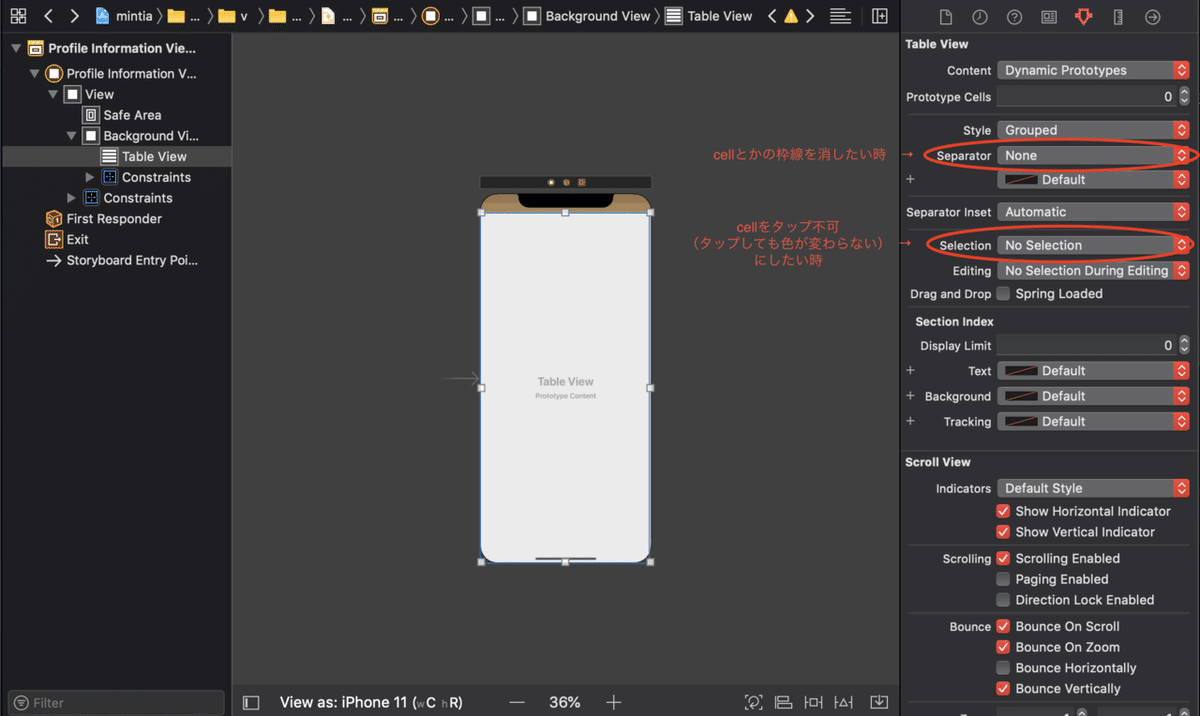1200x716 pixels.
Task: Open the Editing selection dropdown
Action: tap(1093, 271)
